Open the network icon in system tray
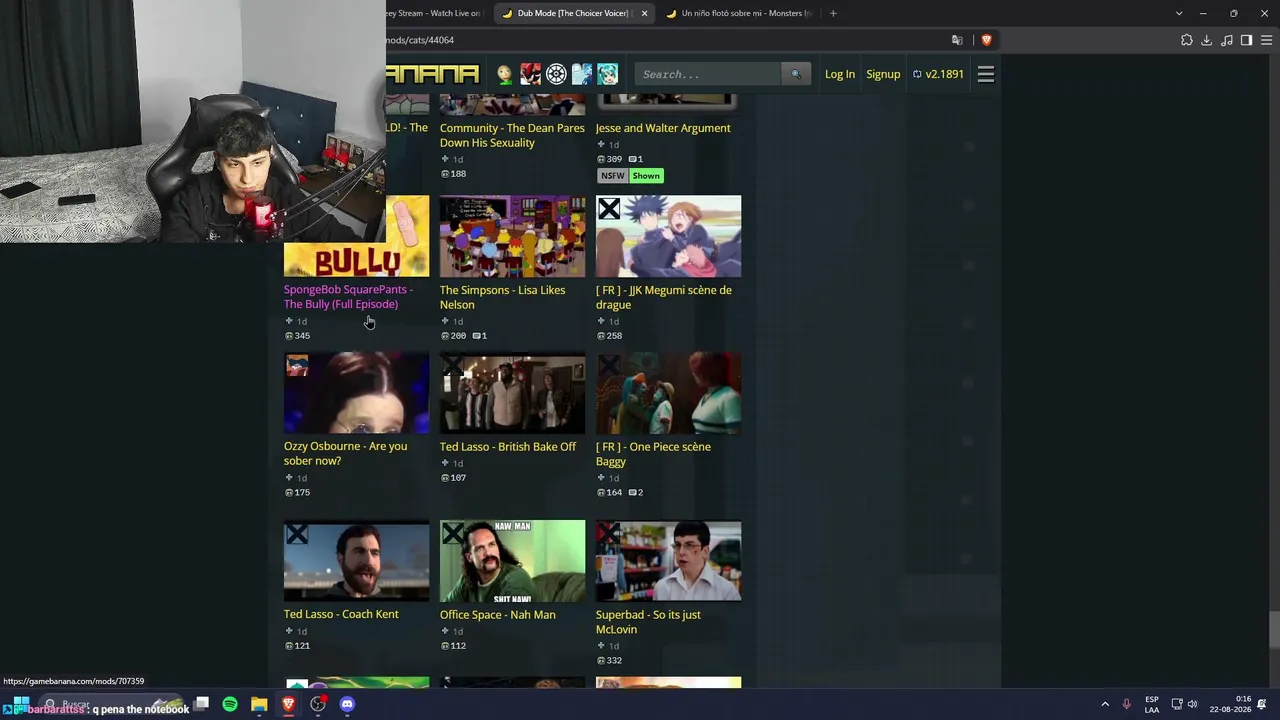The width and height of the screenshot is (1280, 720). tap(1177, 704)
